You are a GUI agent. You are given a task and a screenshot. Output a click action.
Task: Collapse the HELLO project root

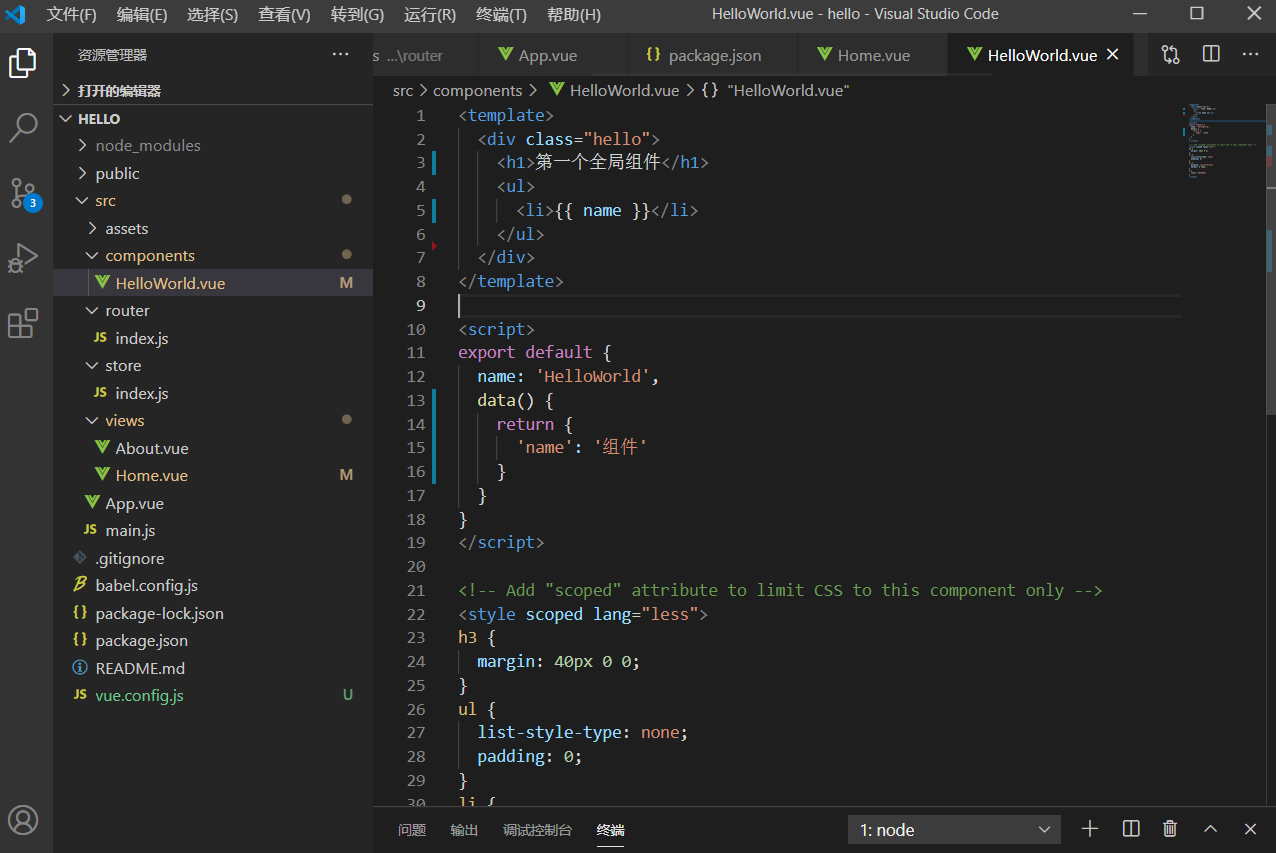point(213,119)
